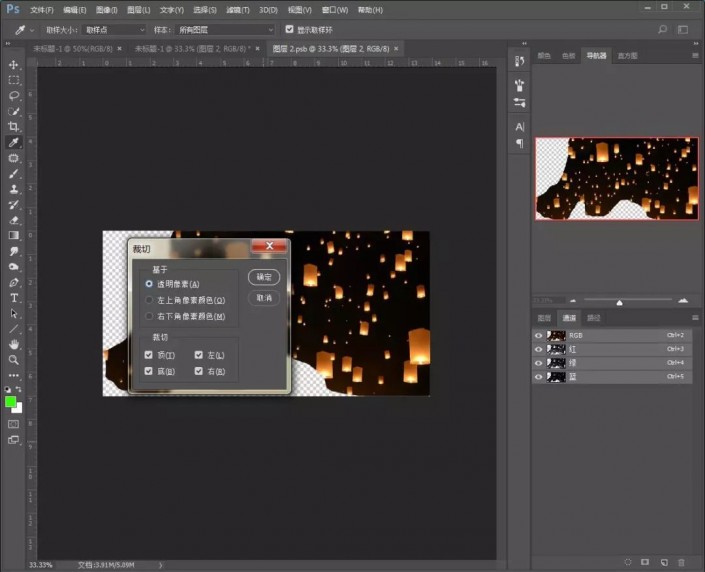Open the Paragraph panel icon
The image size is (705, 572).
click(519, 143)
